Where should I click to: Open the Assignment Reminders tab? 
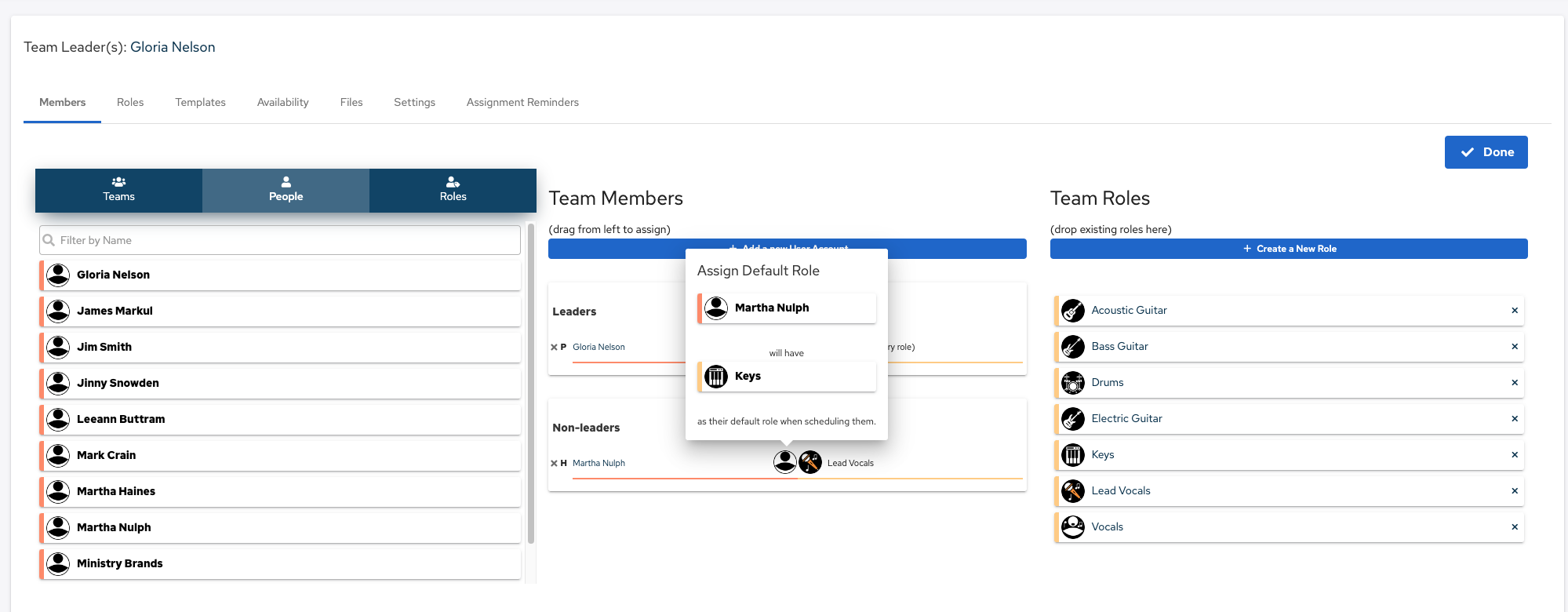point(522,102)
